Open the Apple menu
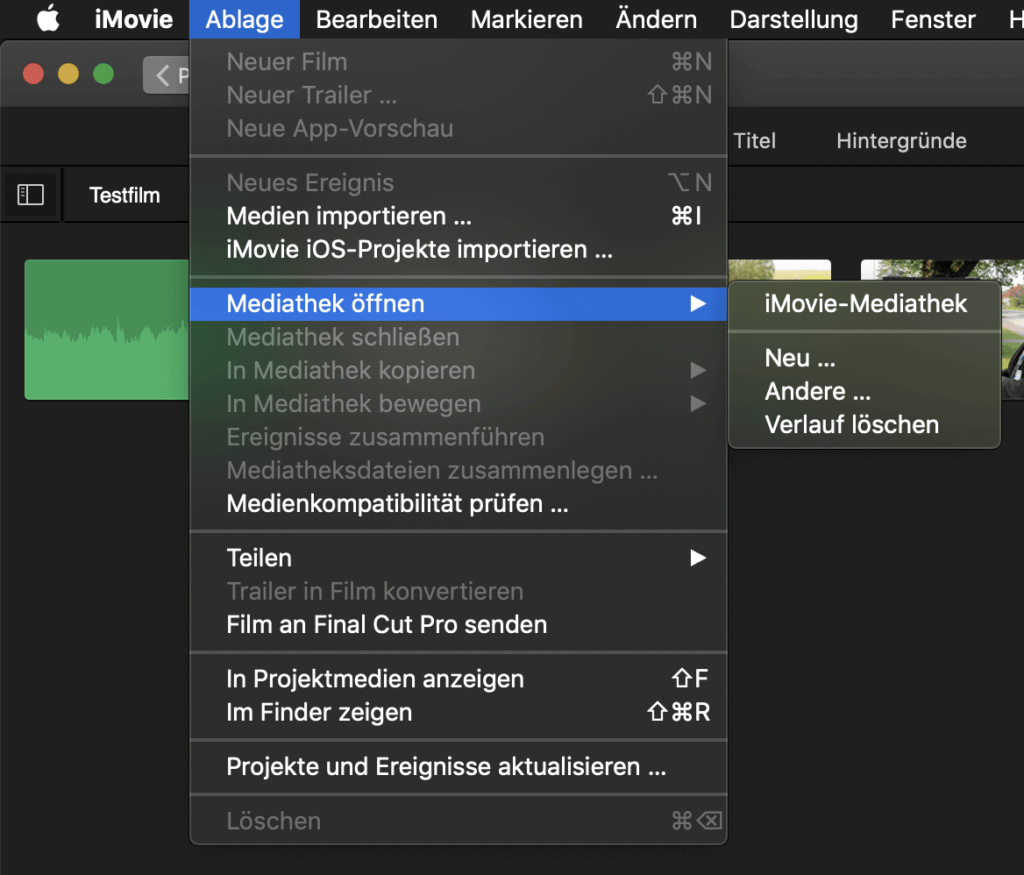 click(x=49, y=18)
